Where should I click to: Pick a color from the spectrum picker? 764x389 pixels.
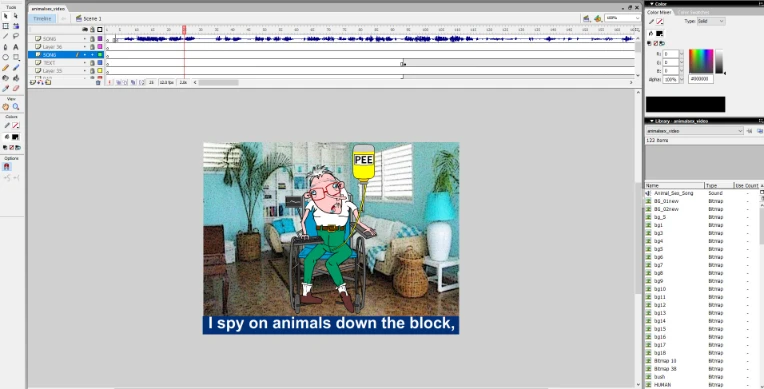701,61
